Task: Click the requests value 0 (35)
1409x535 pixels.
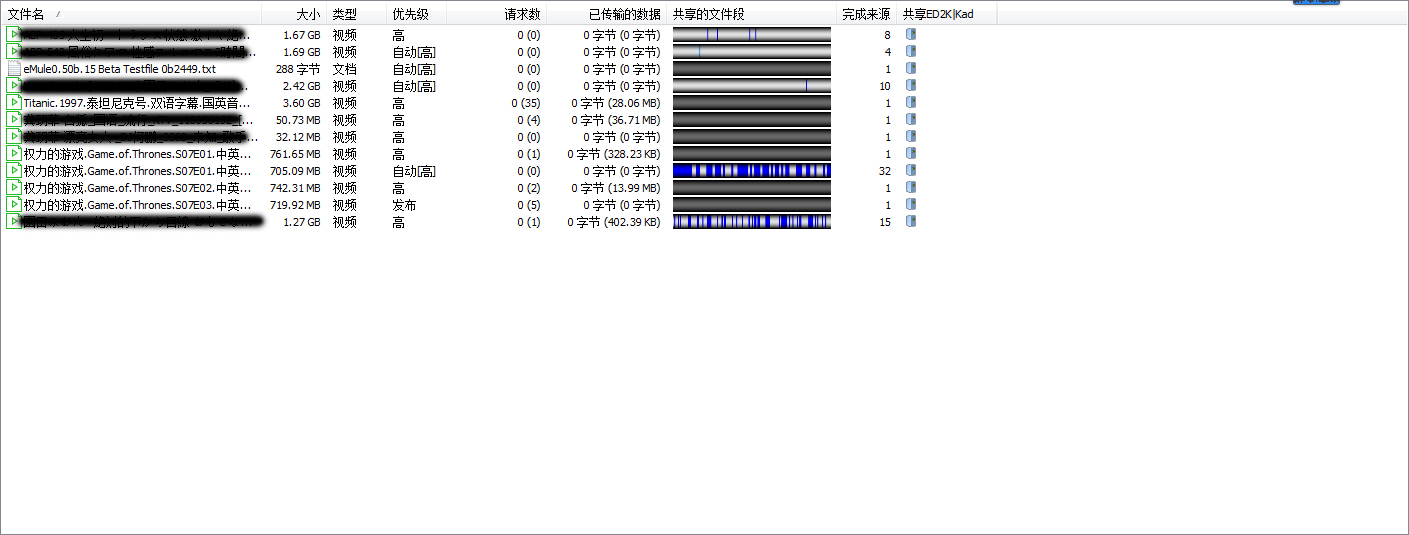Action: 526,103
